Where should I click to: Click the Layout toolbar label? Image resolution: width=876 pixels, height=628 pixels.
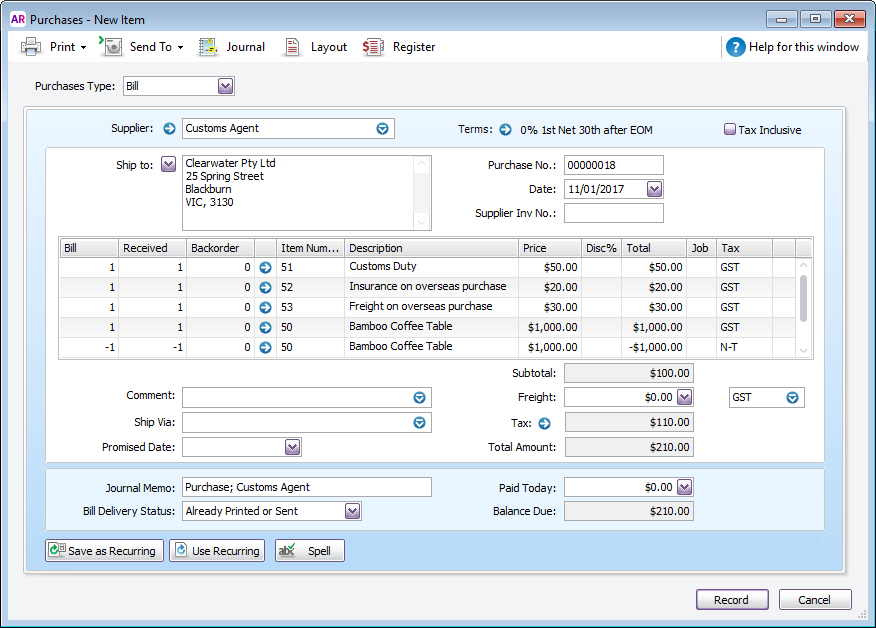(328, 47)
